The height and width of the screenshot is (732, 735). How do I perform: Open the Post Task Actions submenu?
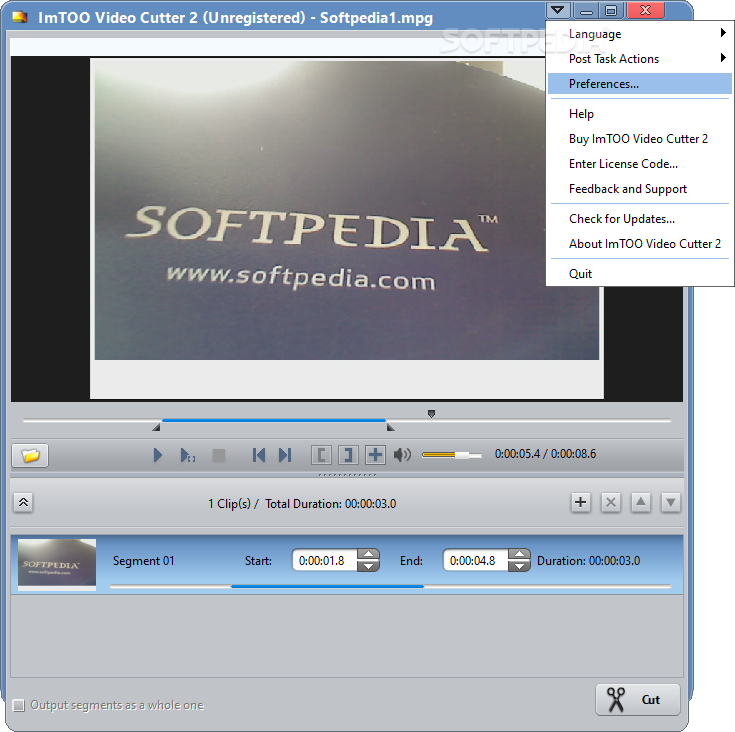(x=640, y=59)
